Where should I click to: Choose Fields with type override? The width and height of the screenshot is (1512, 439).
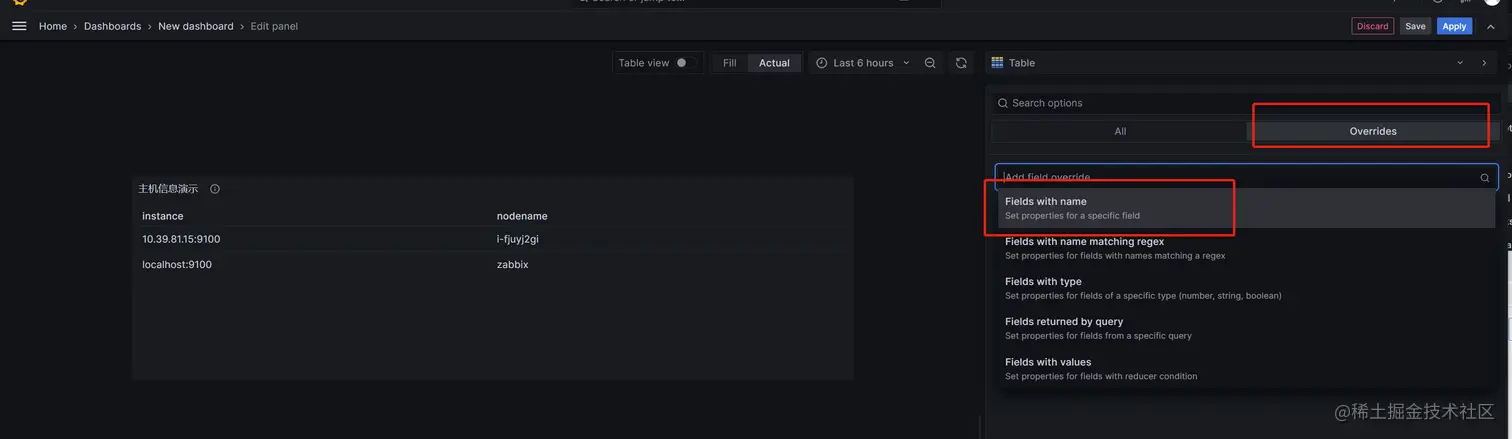click(1246, 288)
